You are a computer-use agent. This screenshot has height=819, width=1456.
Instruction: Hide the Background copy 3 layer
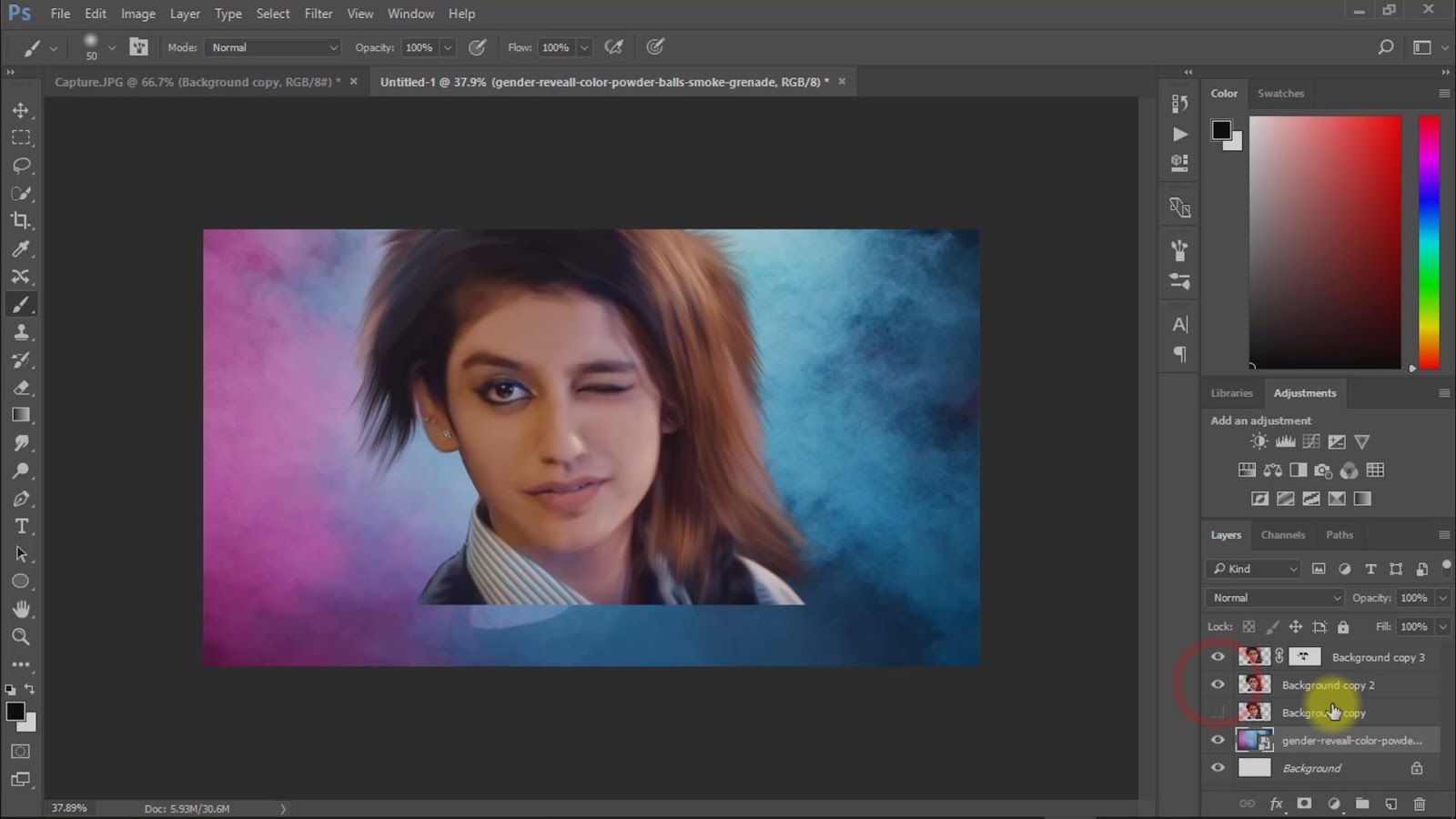1218,656
